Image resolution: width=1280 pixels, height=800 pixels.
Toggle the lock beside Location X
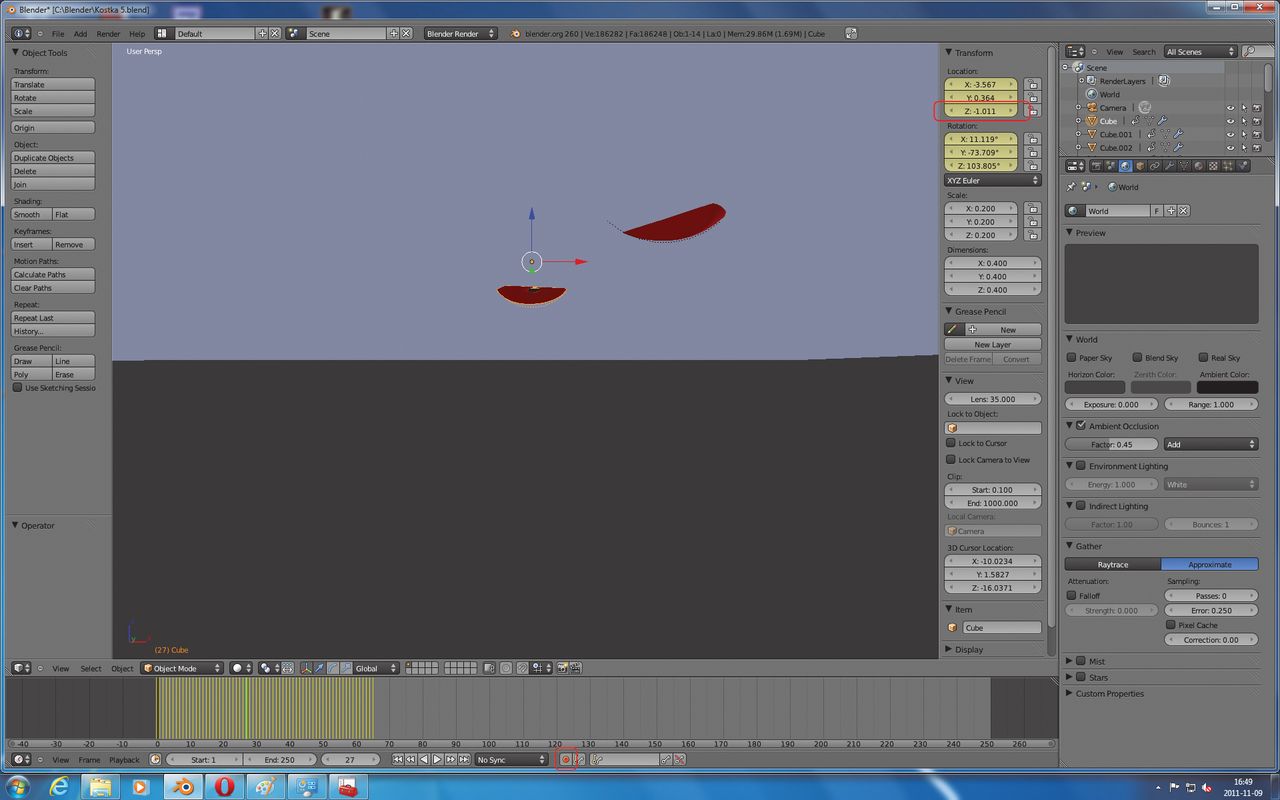tap(1033, 85)
